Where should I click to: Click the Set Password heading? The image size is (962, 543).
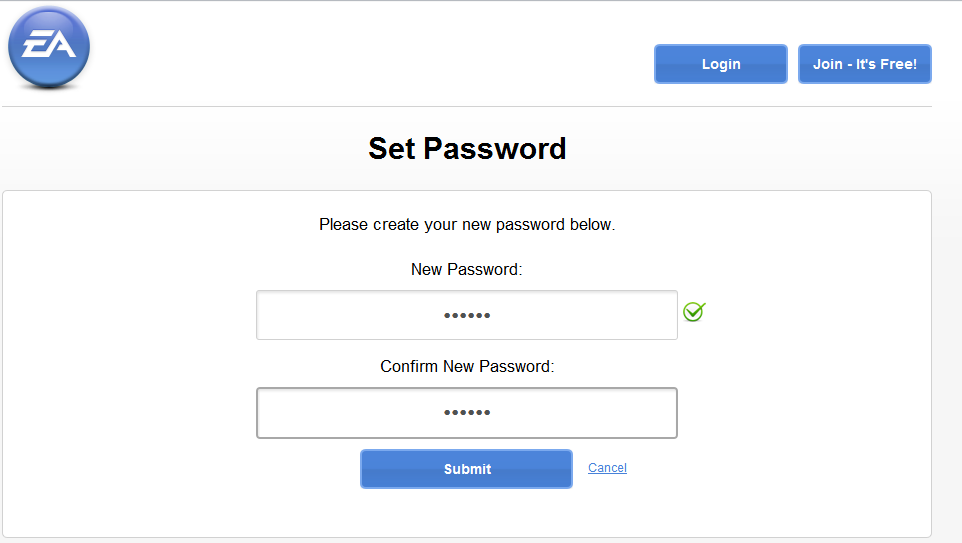pyautogui.click(x=467, y=148)
